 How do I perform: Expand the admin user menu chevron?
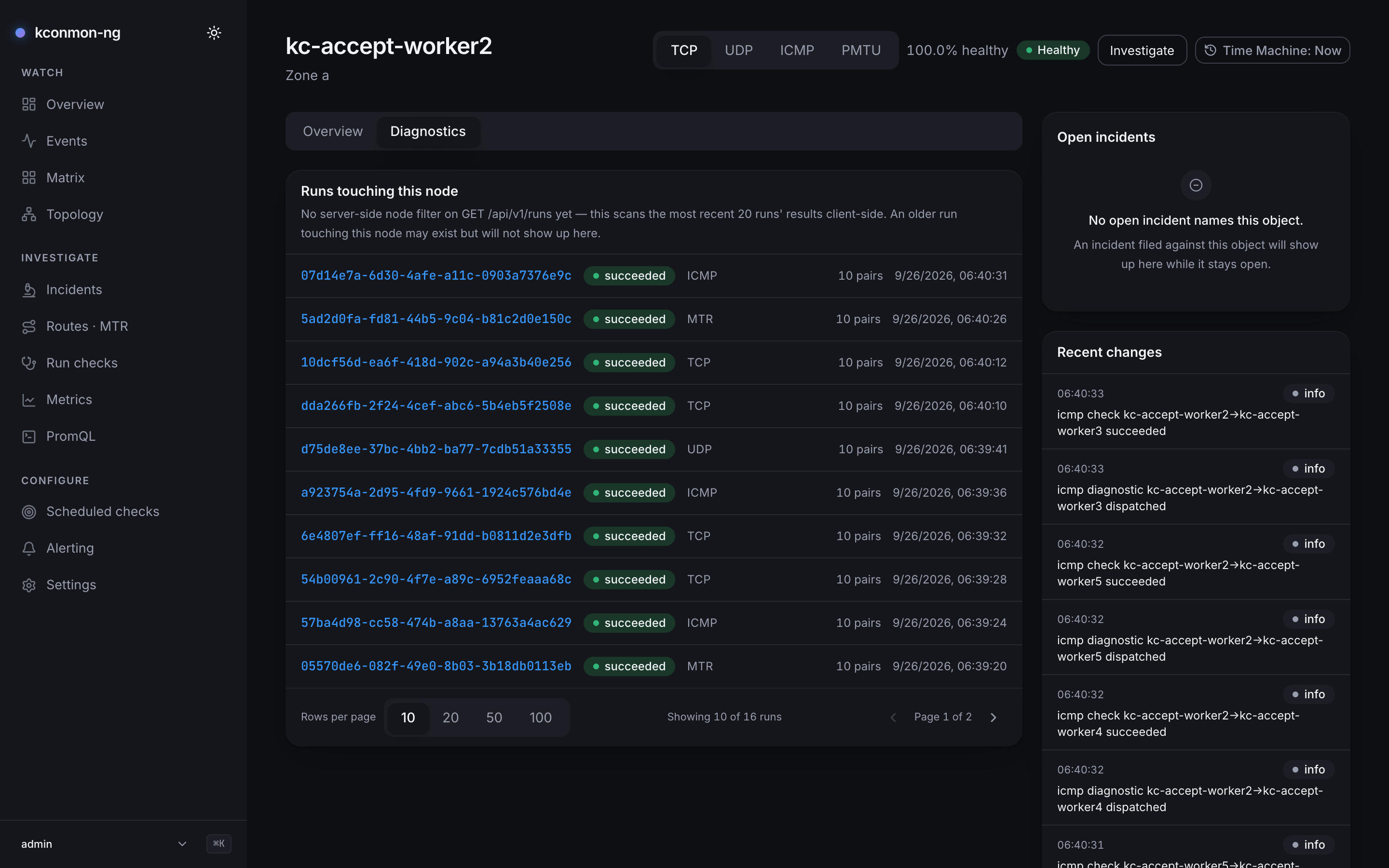pyautogui.click(x=182, y=843)
